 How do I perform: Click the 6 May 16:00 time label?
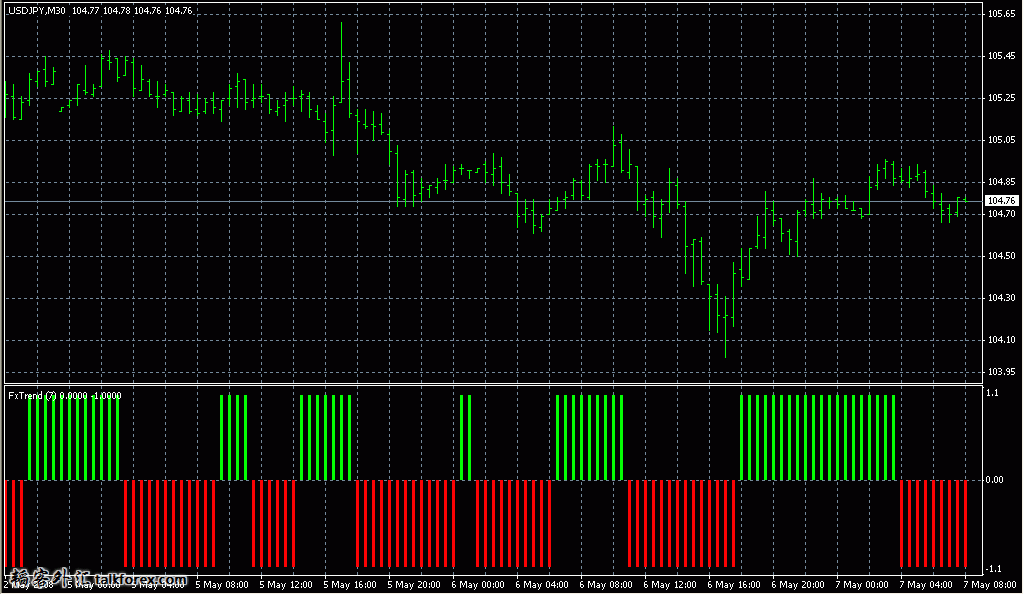pos(734,585)
